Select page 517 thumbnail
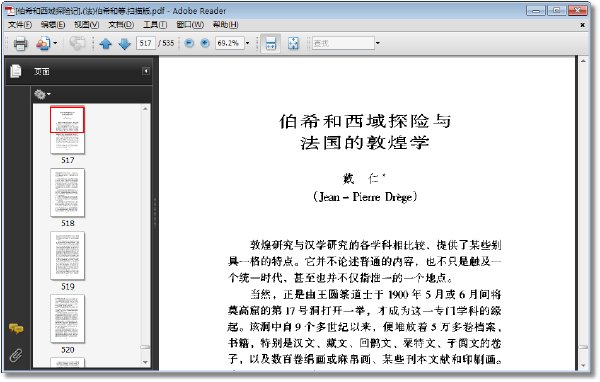Image resolution: width=600 pixels, height=382 pixels. [67, 130]
